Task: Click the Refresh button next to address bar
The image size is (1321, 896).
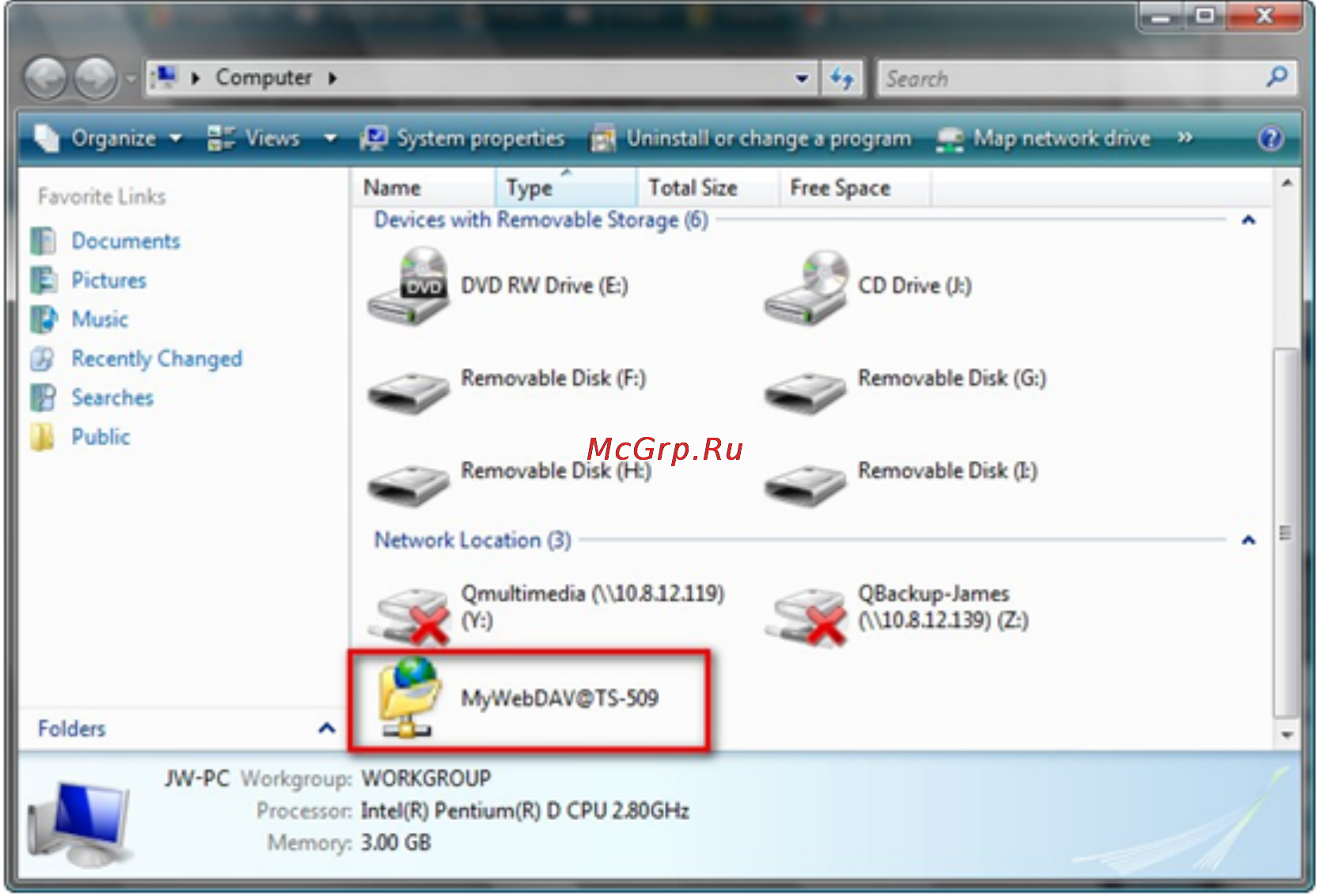Action: coord(841,78)
